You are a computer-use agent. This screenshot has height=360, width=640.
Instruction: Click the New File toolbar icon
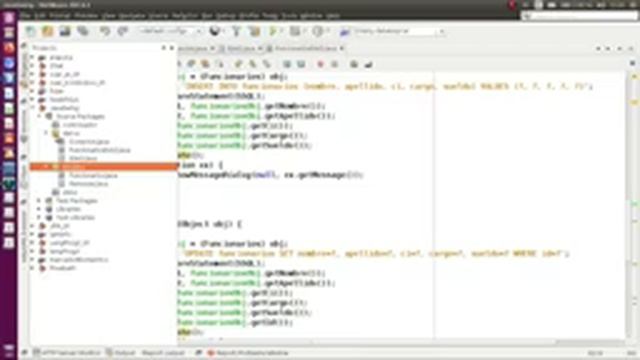tap(31, 31)
